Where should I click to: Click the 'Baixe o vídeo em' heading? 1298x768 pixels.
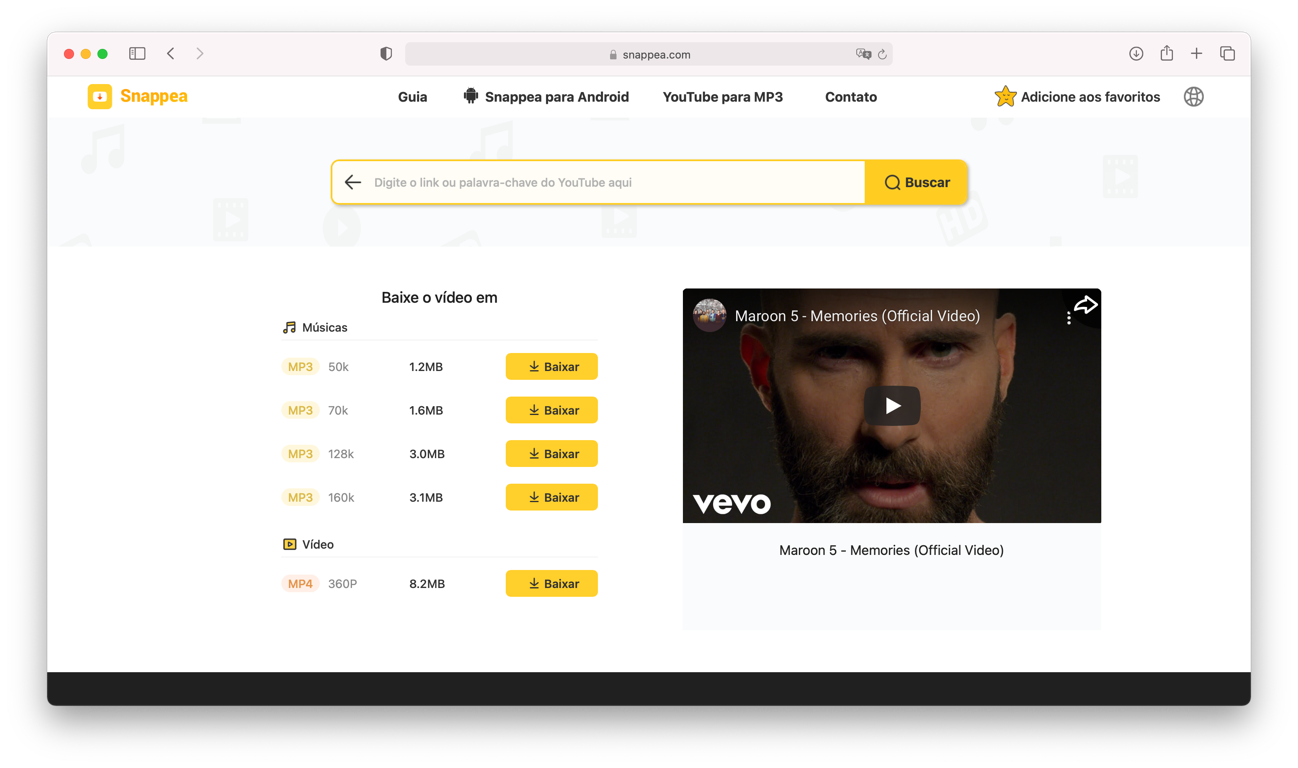[x=439, y=297]
